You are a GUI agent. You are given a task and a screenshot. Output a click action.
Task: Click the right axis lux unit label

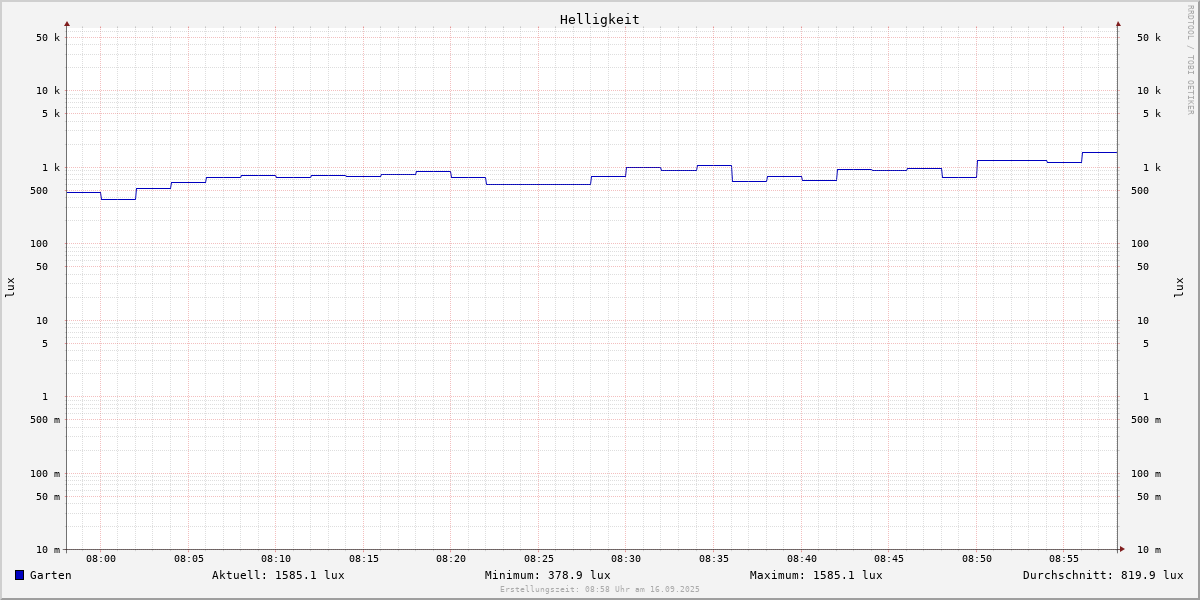tap(1179, 287)
